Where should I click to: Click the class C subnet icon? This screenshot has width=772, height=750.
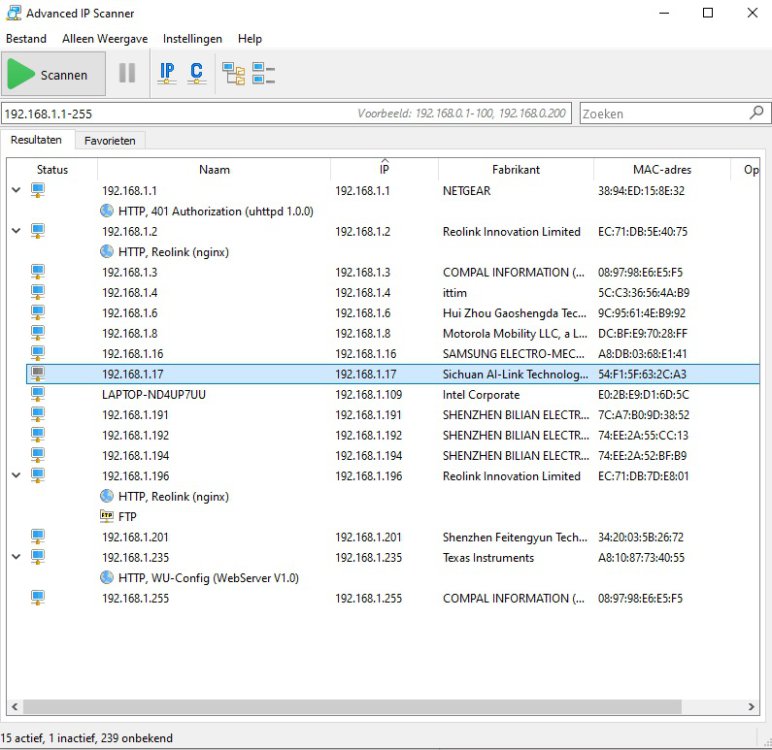[x=196, y=73]
